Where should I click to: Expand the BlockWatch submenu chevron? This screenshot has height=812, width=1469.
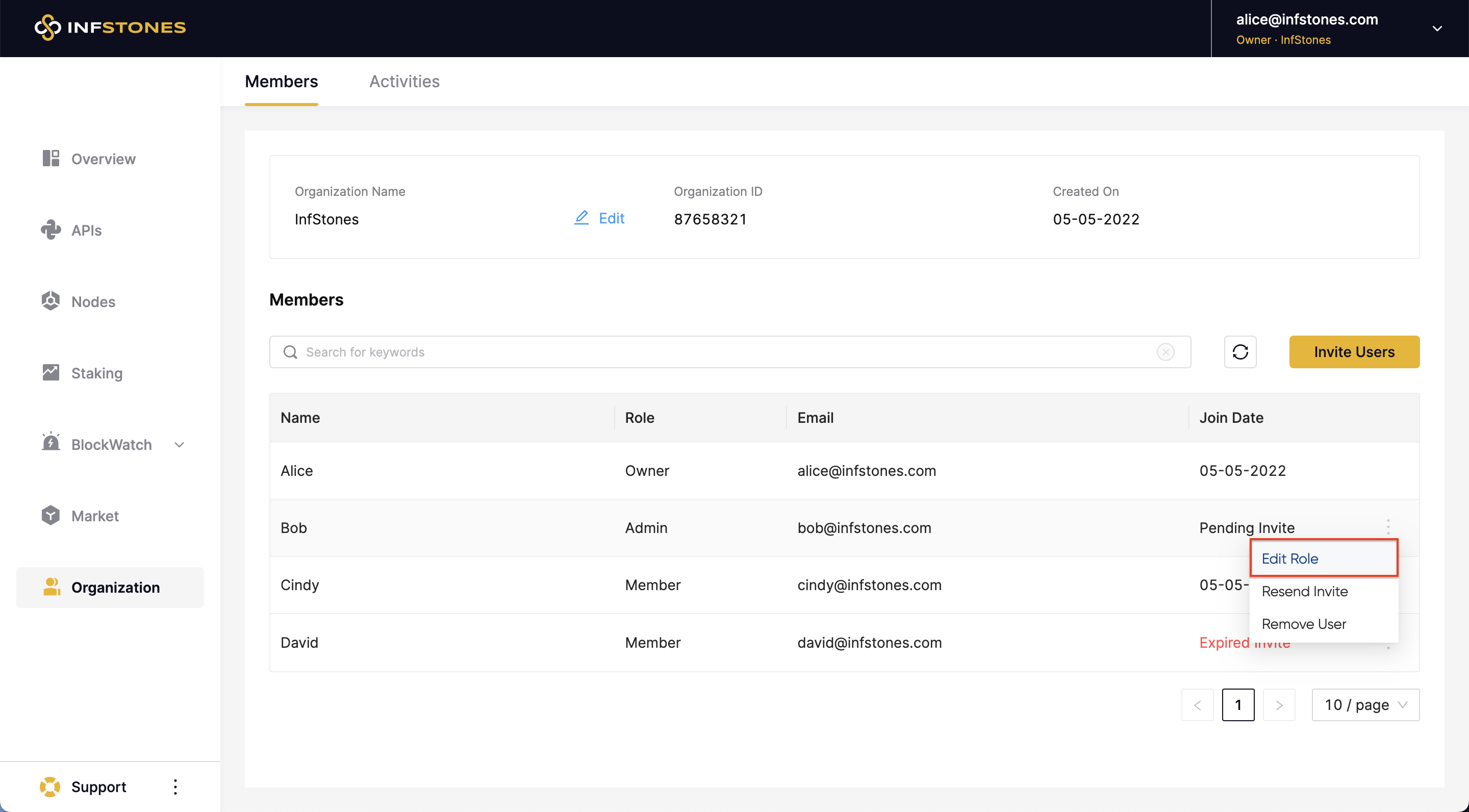tap(179, 445)
